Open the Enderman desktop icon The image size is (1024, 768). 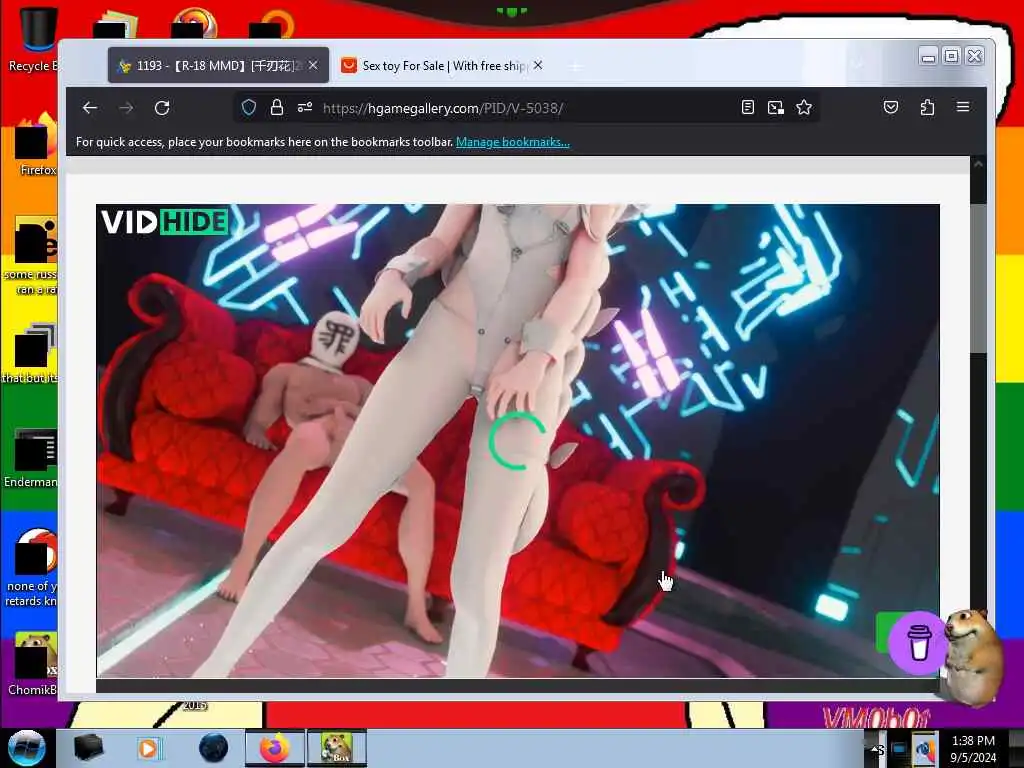coord(31,457)
